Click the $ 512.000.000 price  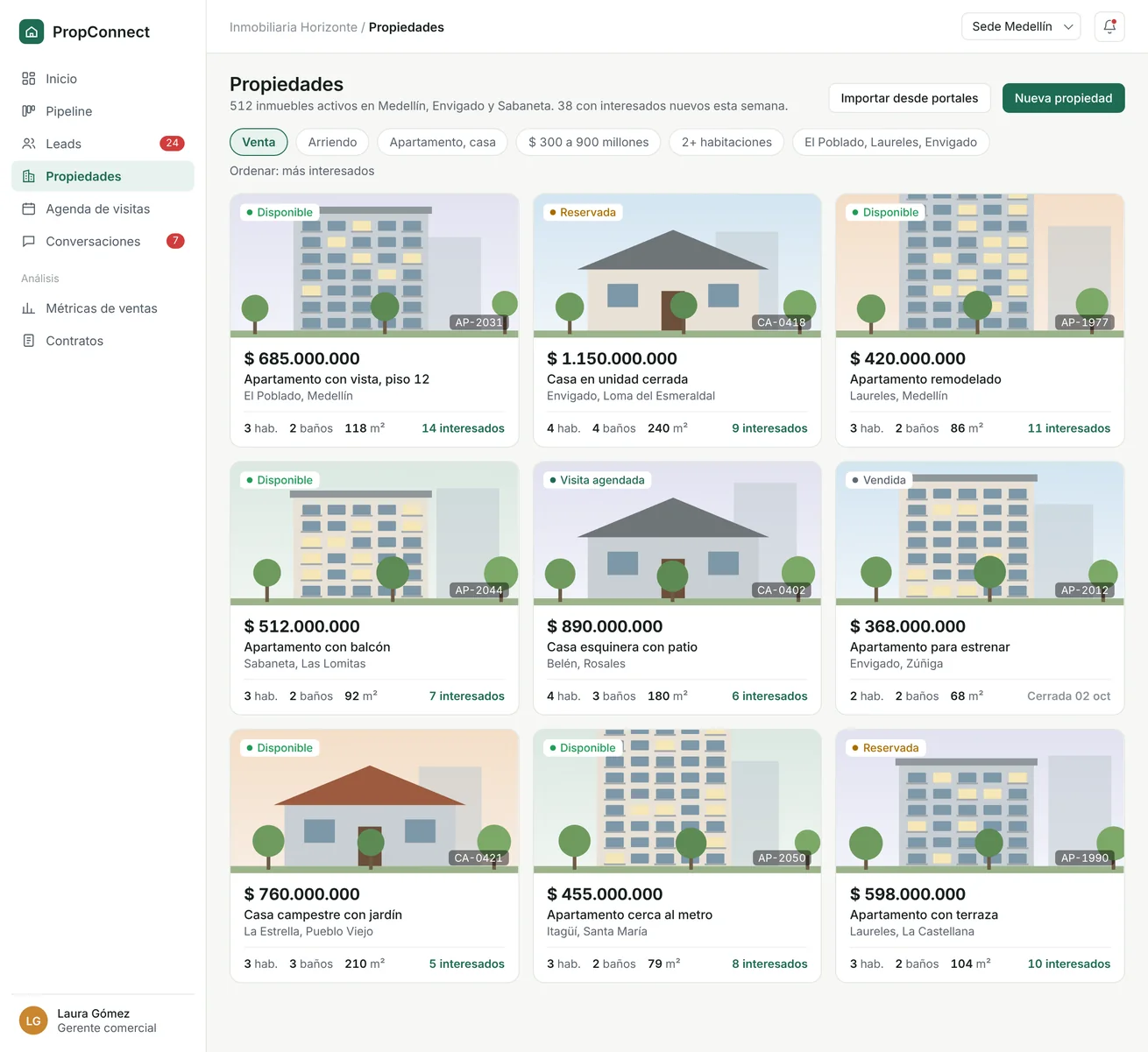click(x=301, y=626)
